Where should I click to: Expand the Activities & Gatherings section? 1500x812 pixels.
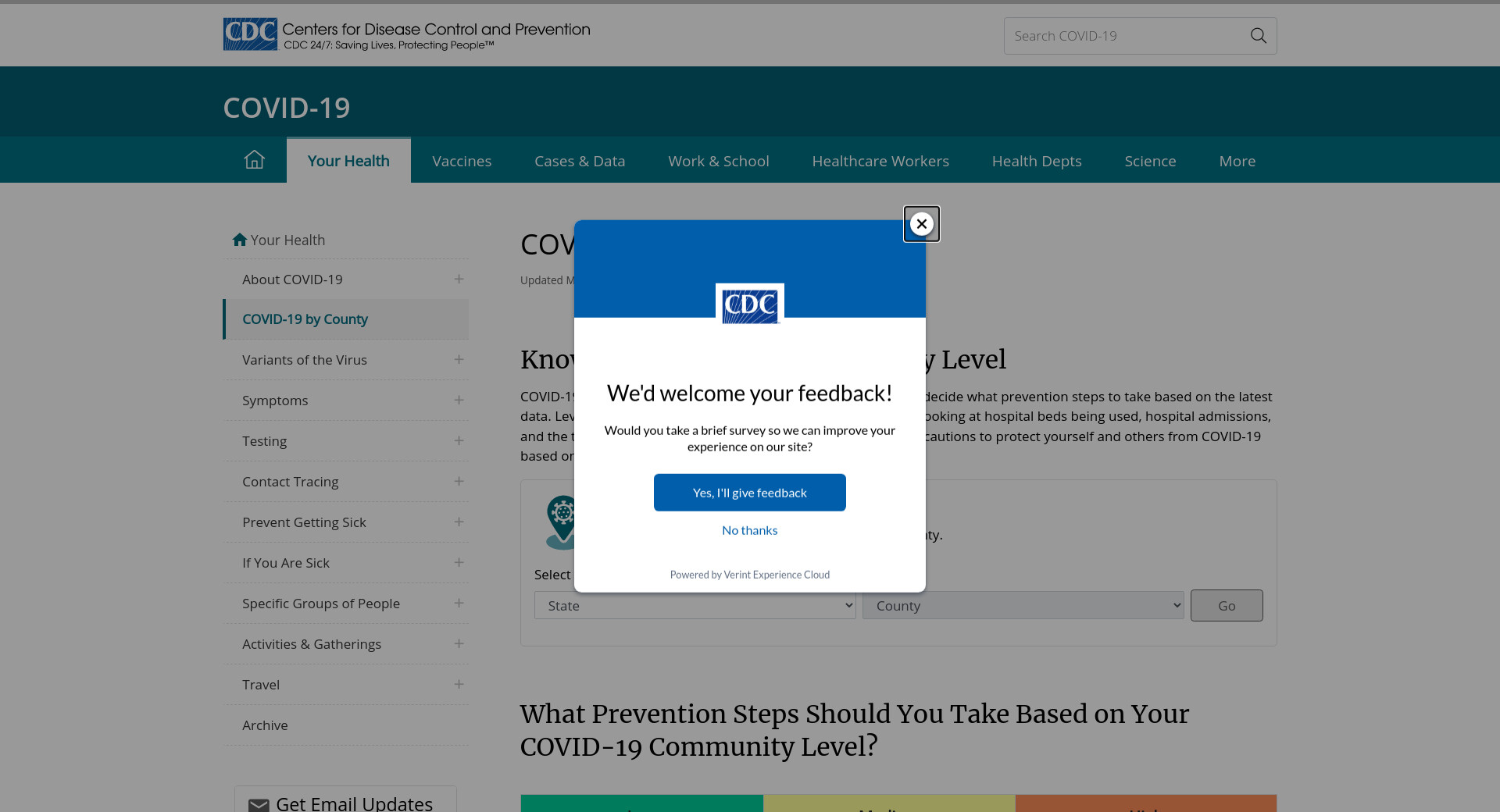(x=459, y=644)
